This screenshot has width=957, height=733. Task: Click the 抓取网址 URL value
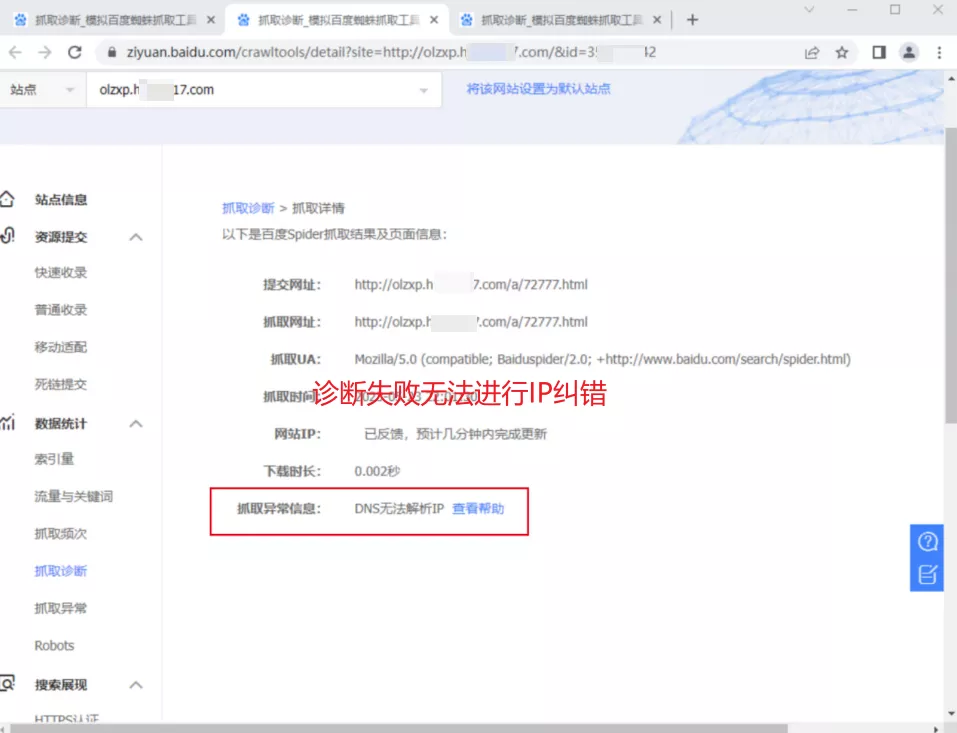(471, 322)
